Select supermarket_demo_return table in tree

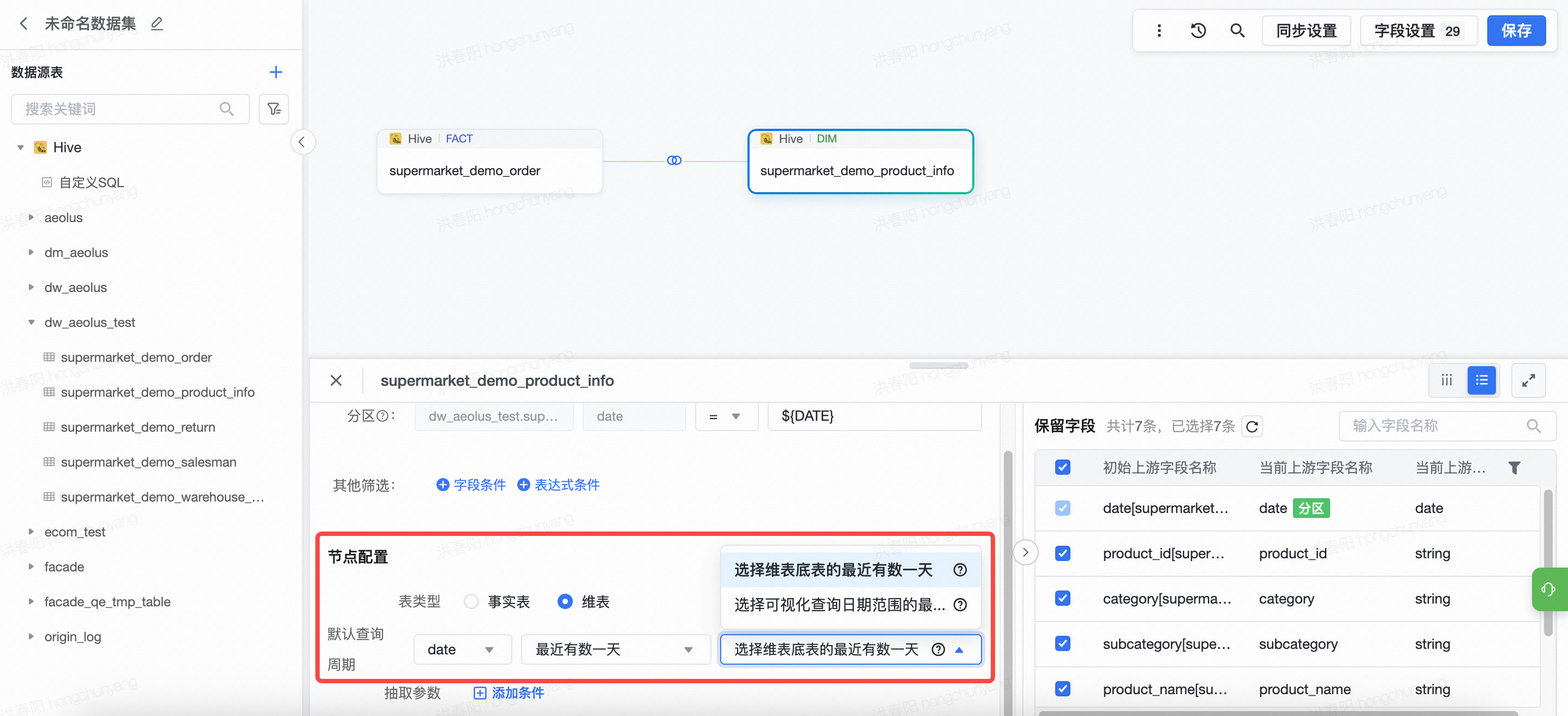(x=137, y=427)
